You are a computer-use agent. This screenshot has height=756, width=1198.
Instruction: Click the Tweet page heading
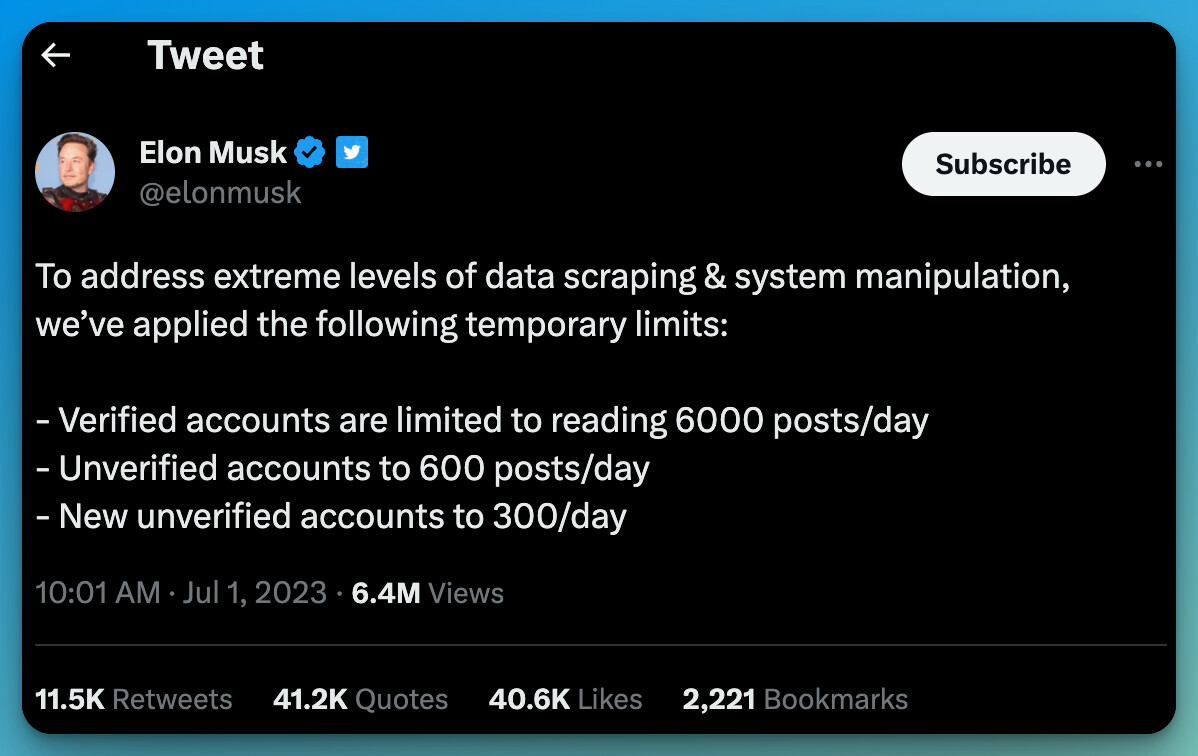[x=206, y=55]
